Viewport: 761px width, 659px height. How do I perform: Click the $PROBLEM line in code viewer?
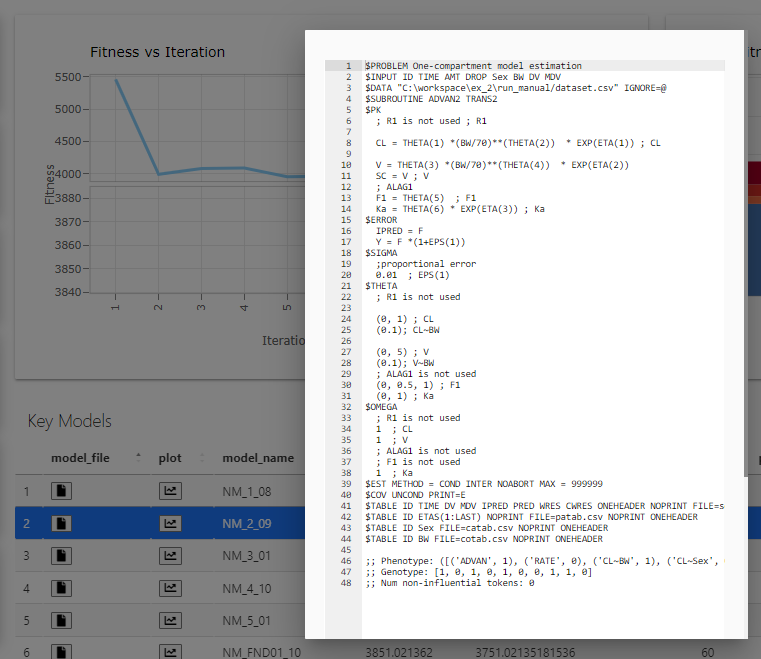point(473,66)
